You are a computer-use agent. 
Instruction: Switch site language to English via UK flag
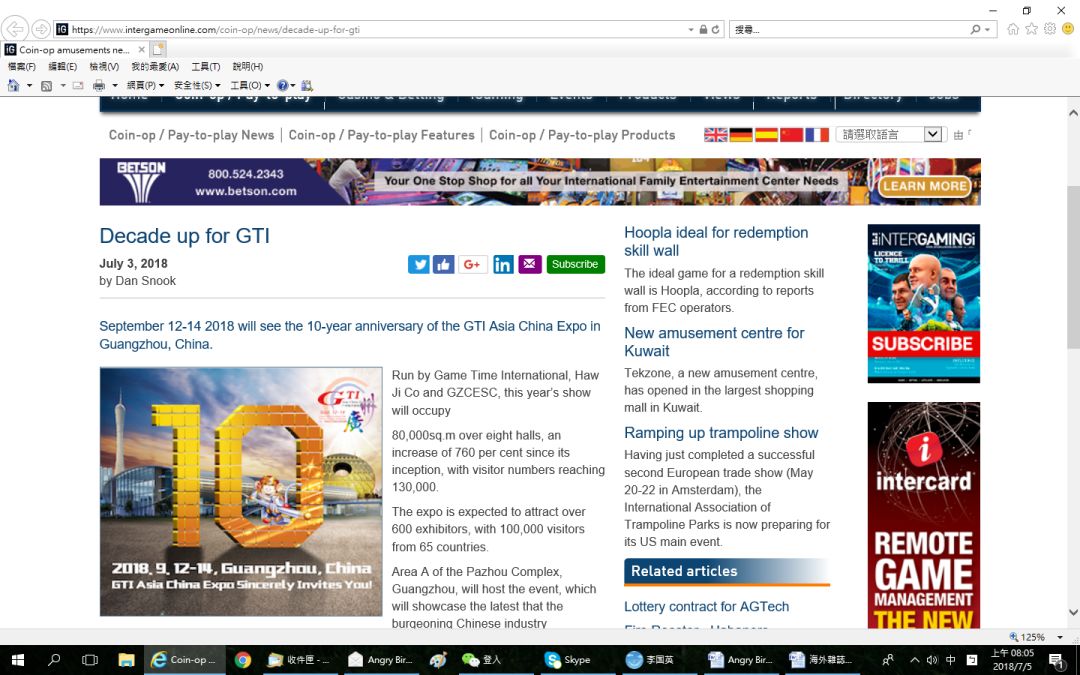[x=716, y=135]
